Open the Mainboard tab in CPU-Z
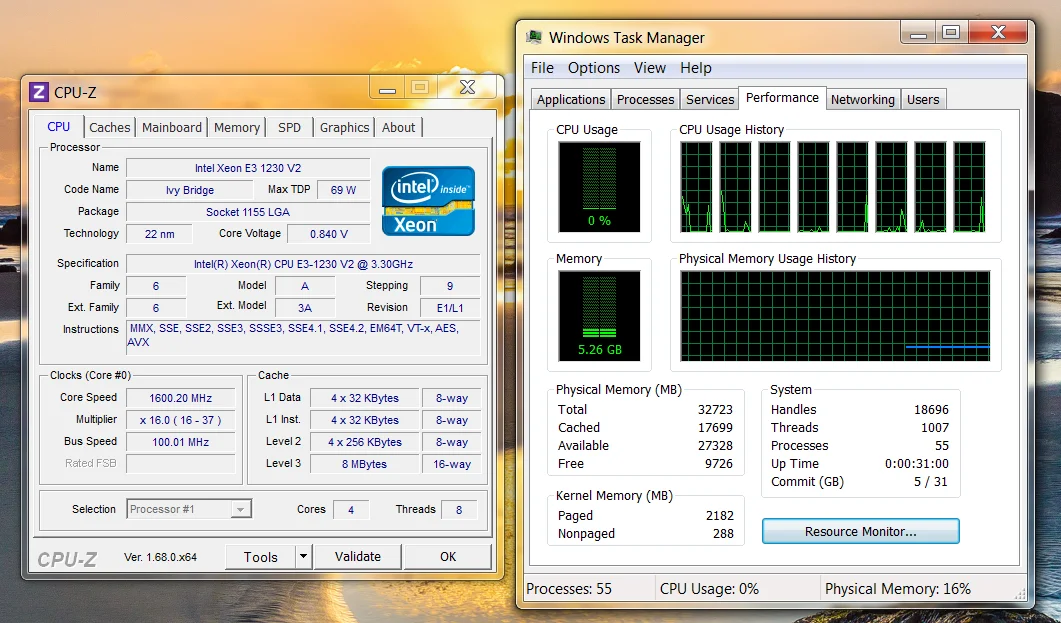 (x=172, y=127)
